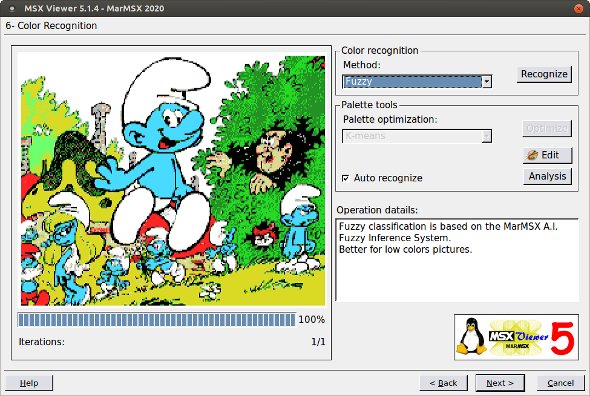
Task: Click the window menu dot in title bar
Action: [12, 8]
